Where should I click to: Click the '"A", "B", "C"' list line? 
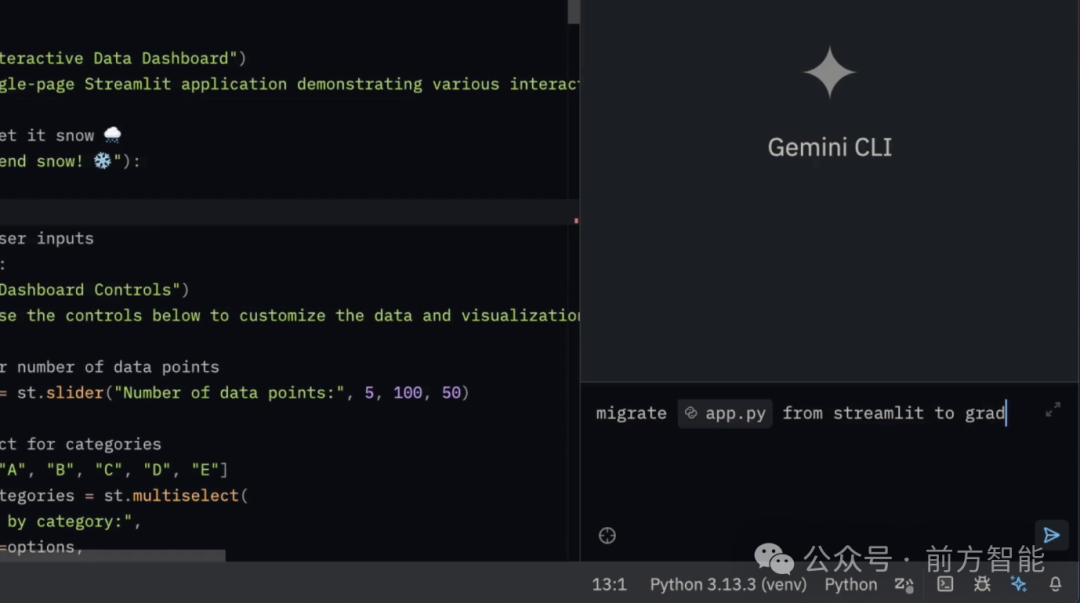[x=114, y=470]
